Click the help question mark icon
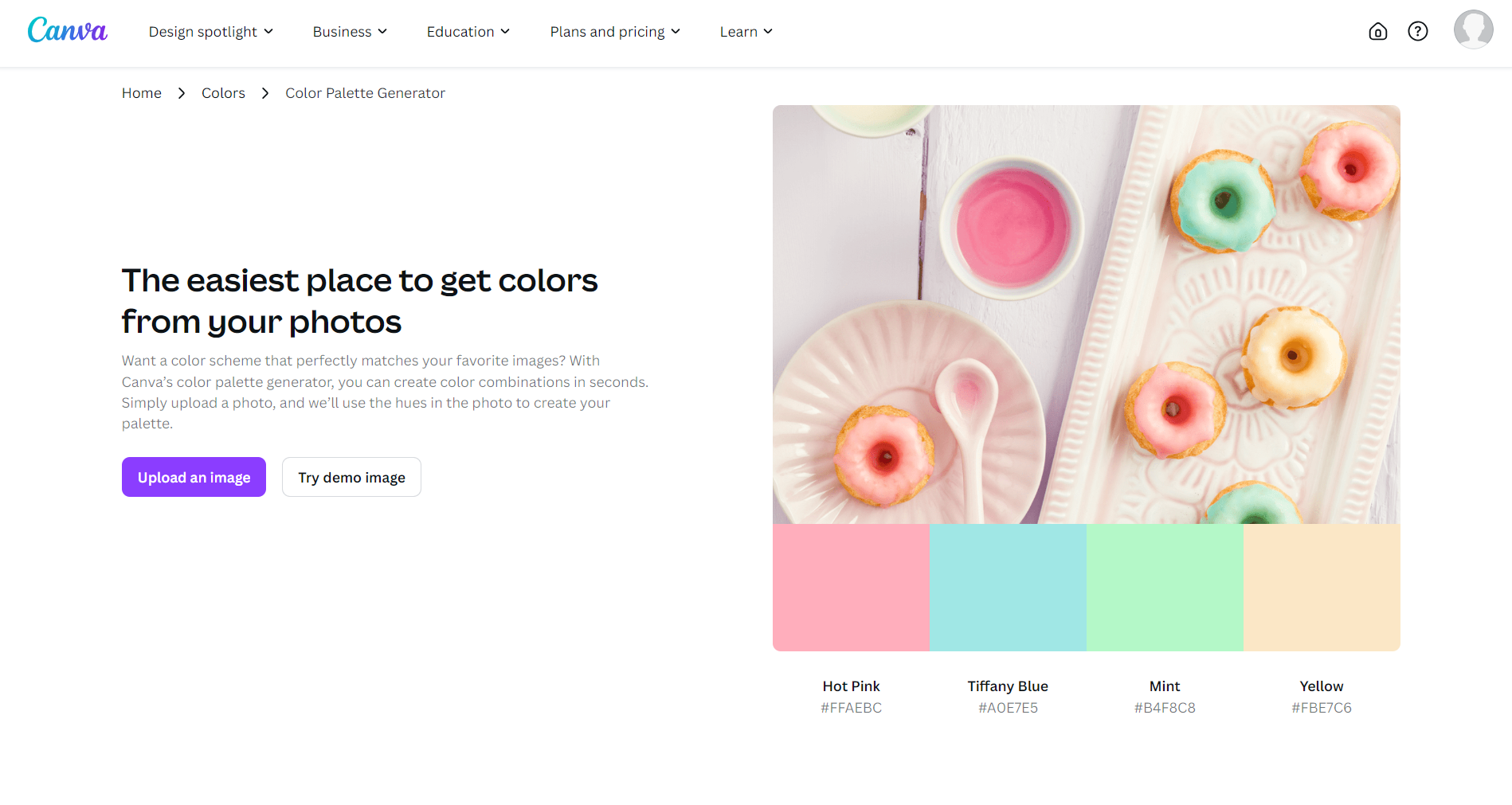1512x805 pixels. (1417, 31)
